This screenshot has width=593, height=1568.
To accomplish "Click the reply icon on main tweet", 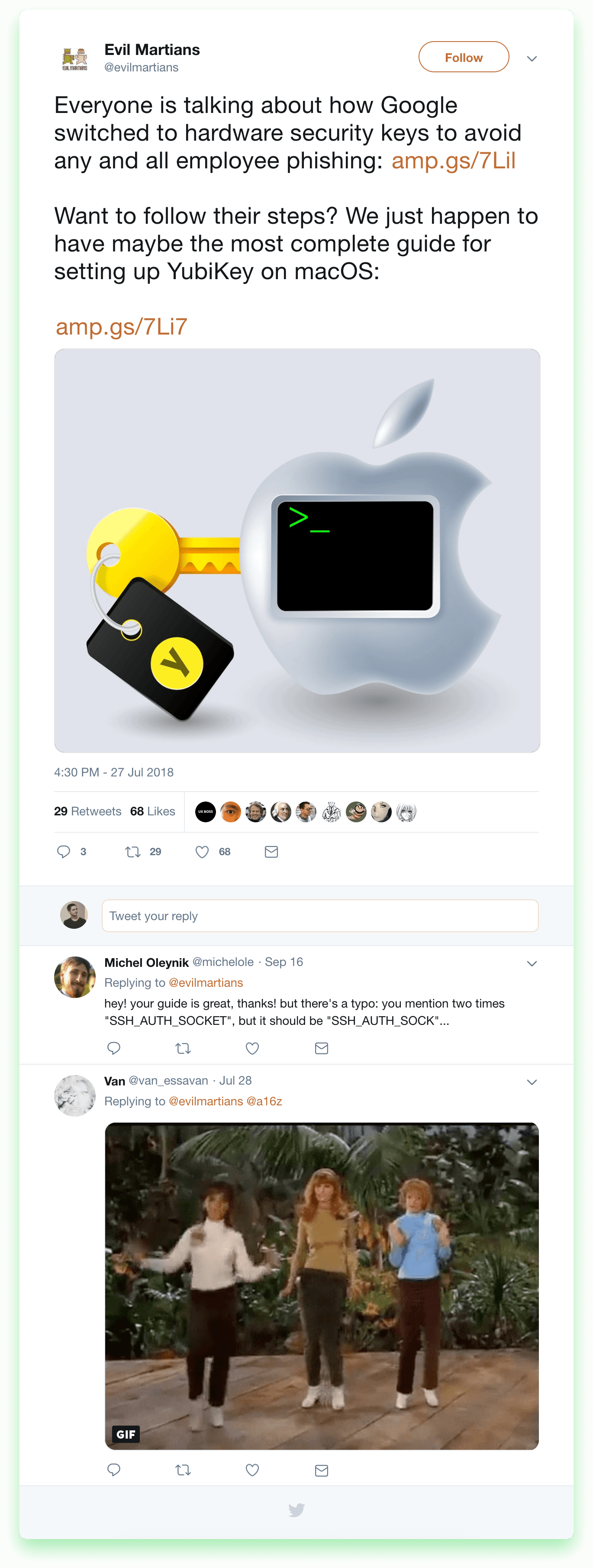I will click(63, 852).
